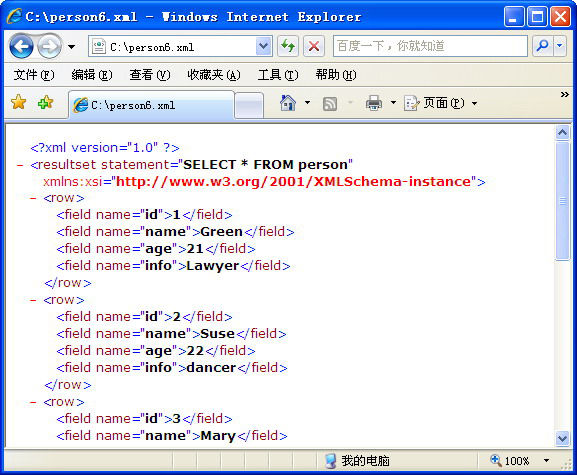Add to Favorites with green plus star

click(45, 102)
